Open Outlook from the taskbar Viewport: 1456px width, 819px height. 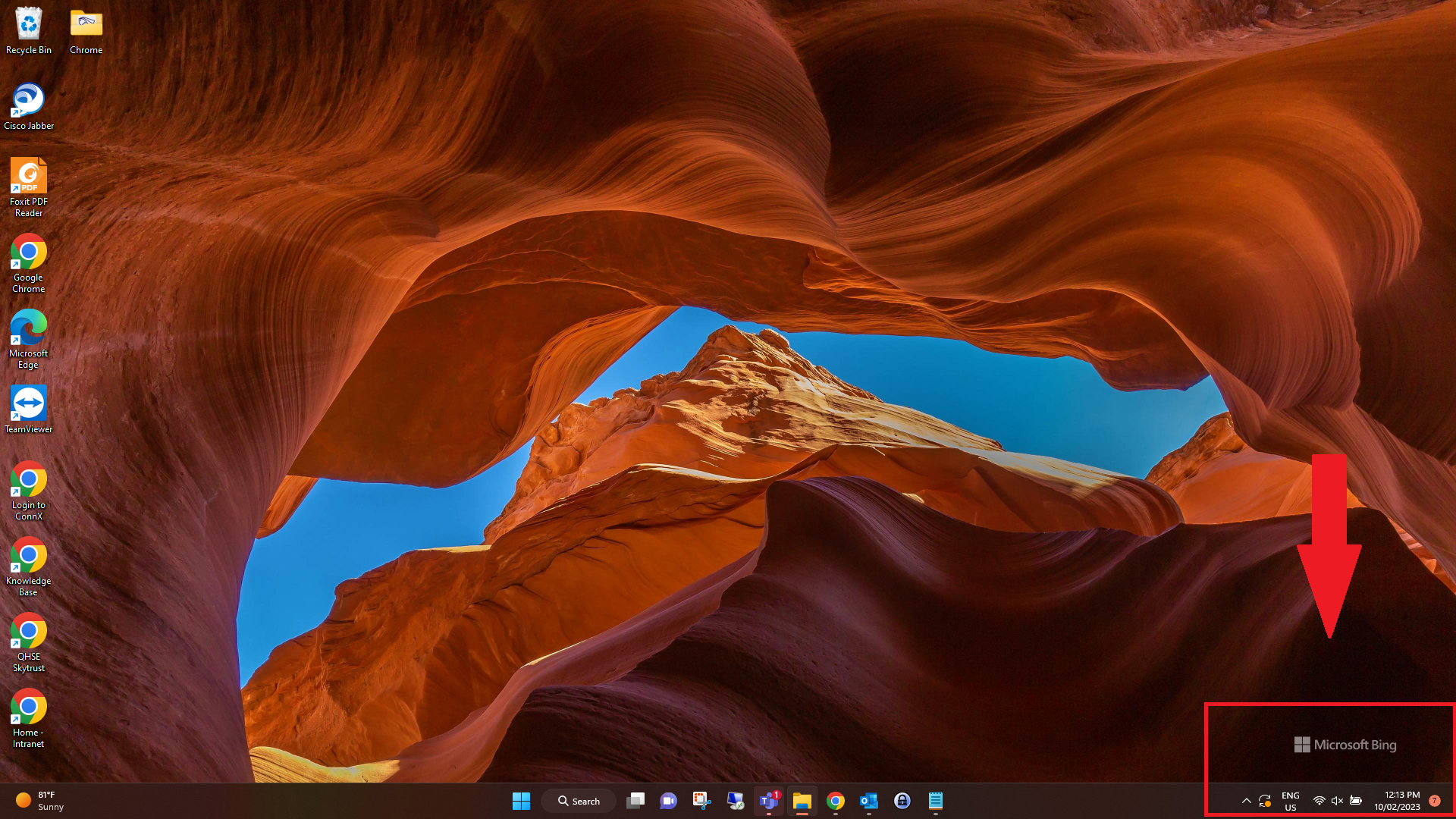(x=869, y=801)
